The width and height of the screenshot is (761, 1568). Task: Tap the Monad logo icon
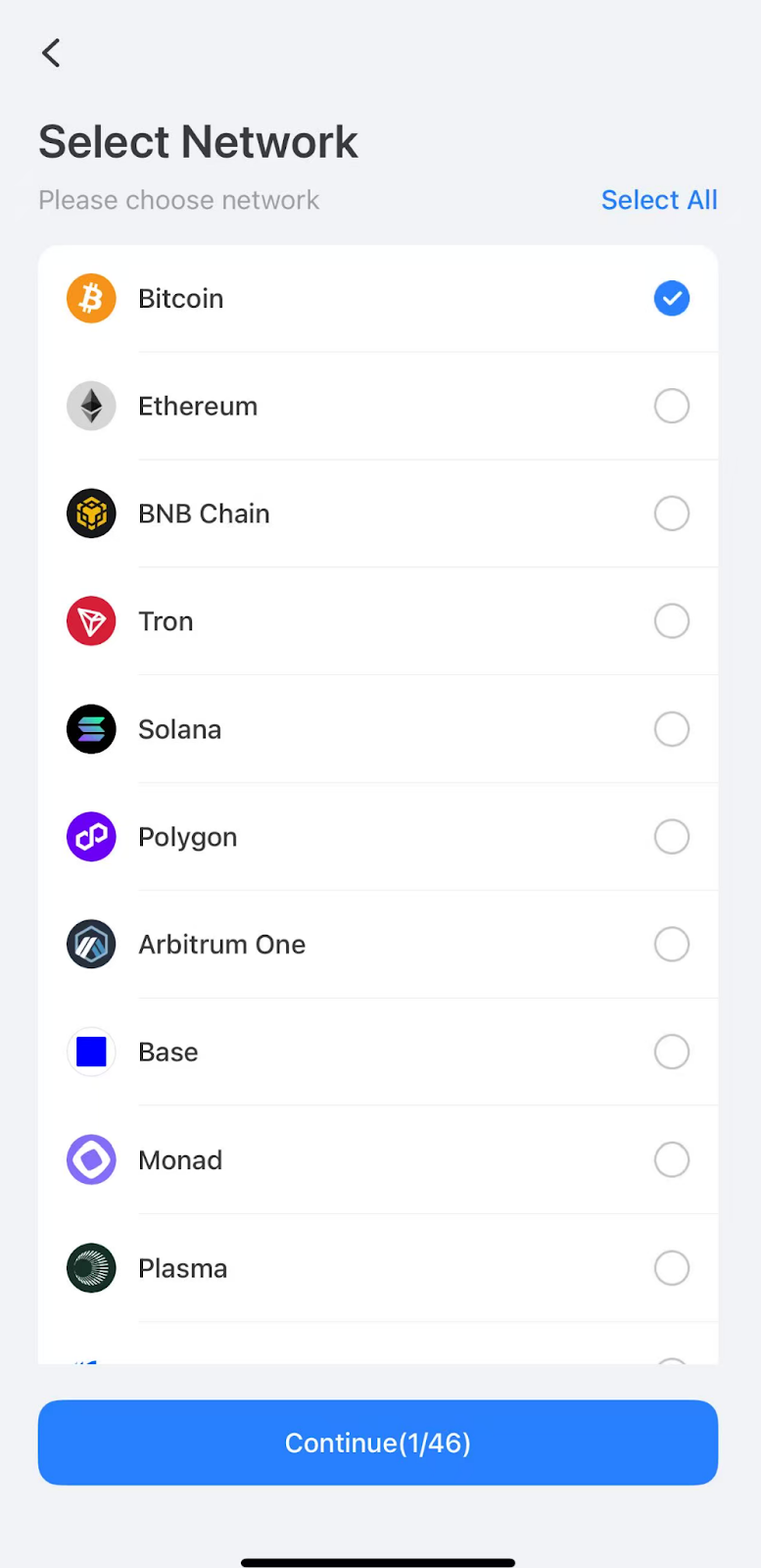pyautogui.click(x=91, y=1160)
